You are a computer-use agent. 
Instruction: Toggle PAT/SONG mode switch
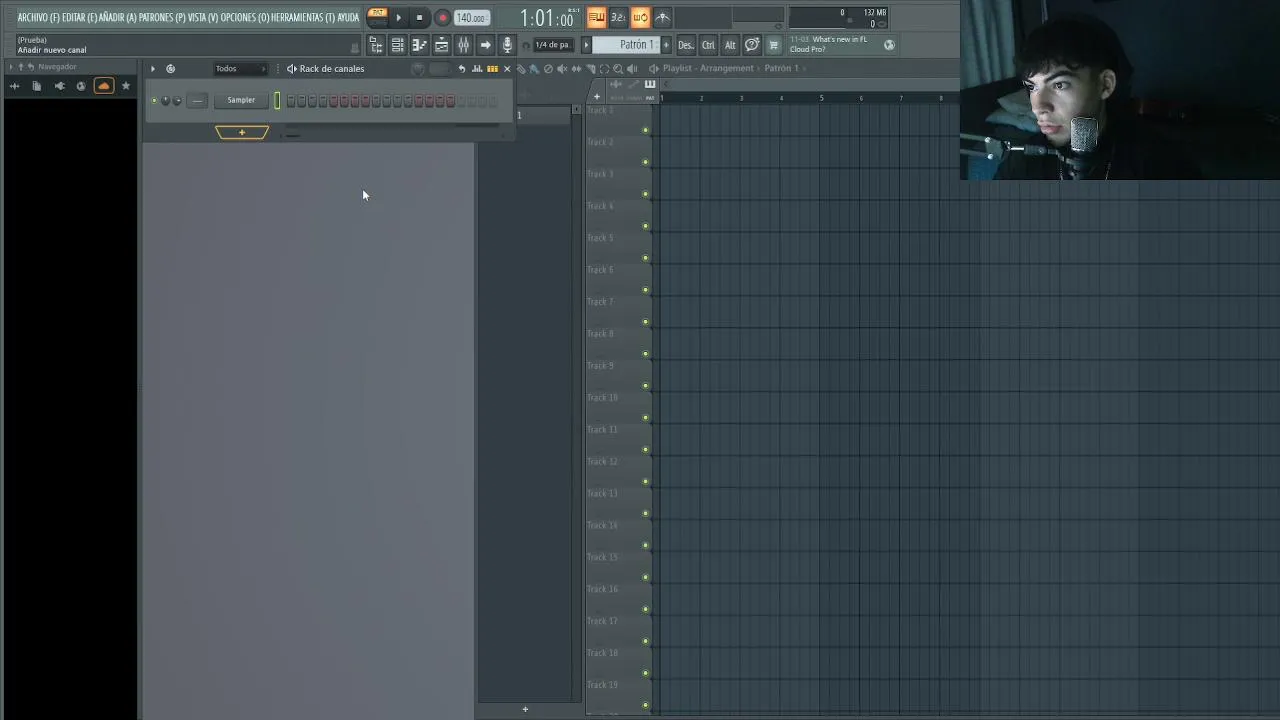pyautogui.click(x=378, y=17)
